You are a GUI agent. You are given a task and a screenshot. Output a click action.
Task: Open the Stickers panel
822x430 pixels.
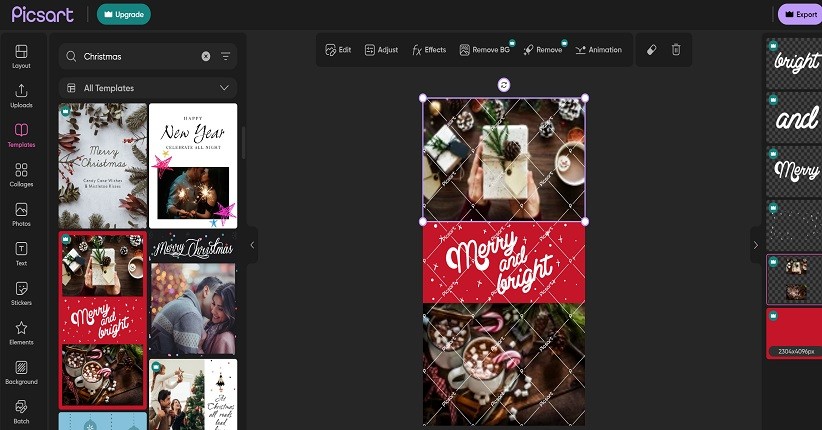[21, 293]
